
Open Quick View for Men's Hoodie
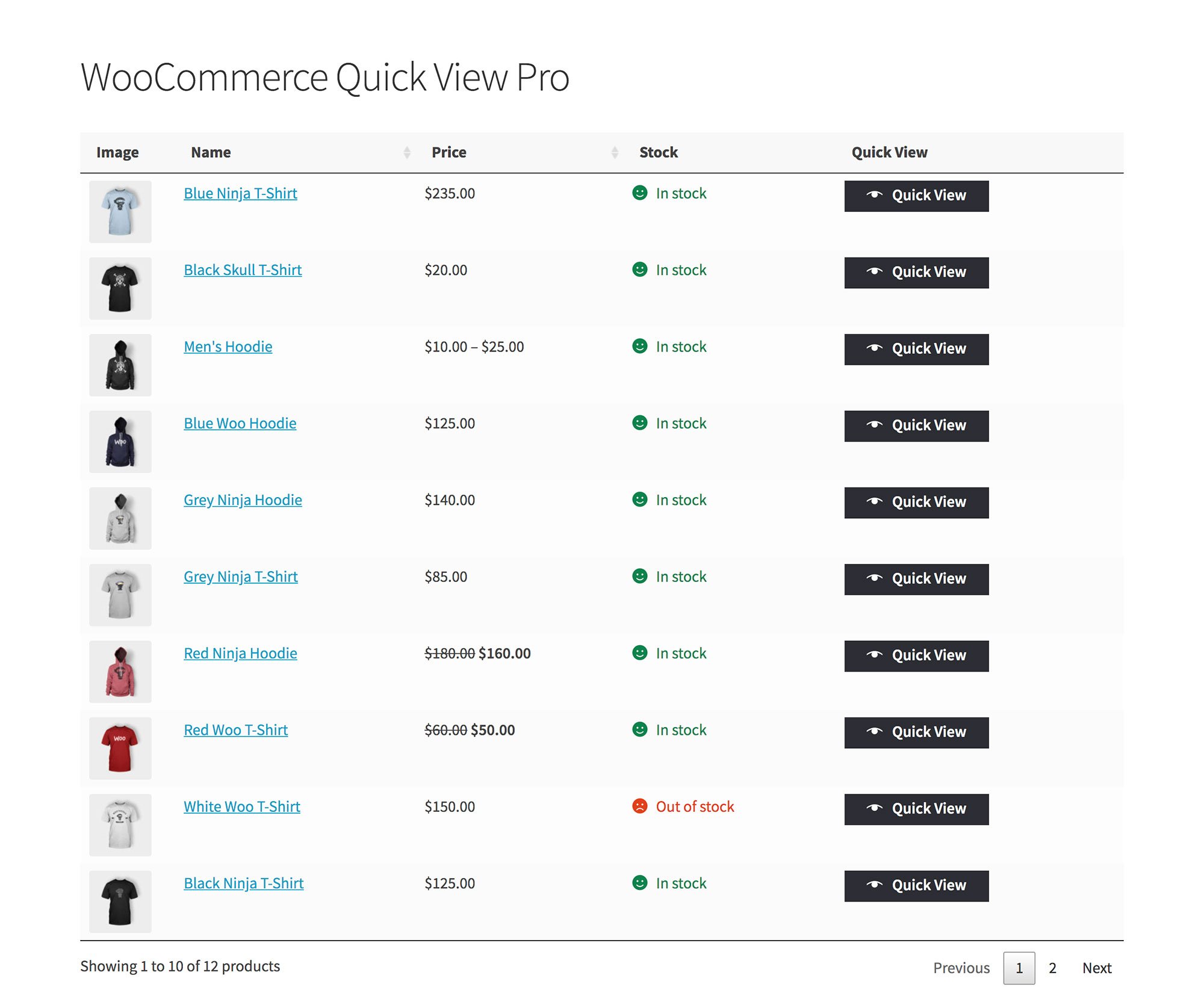(x=916, y=349)
